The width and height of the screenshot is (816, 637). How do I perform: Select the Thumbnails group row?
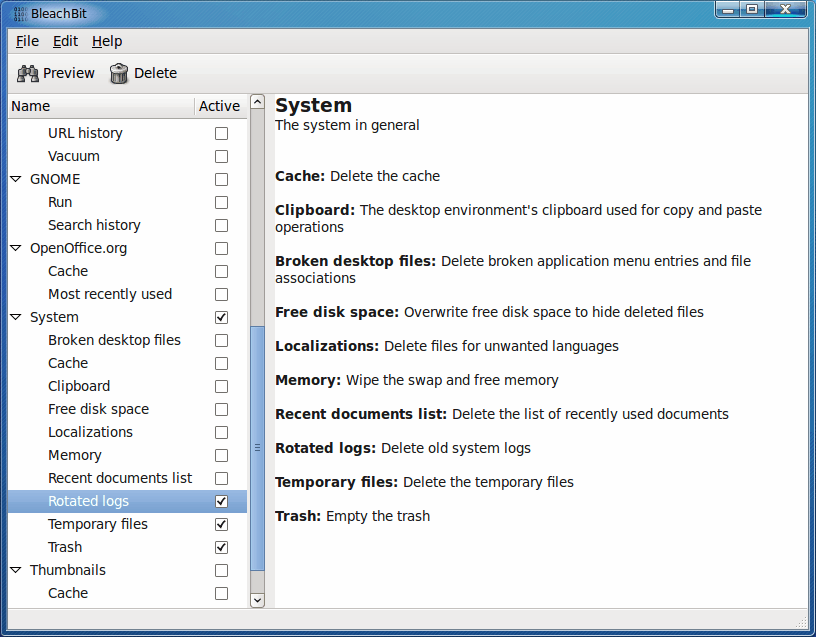click(128, 570)
